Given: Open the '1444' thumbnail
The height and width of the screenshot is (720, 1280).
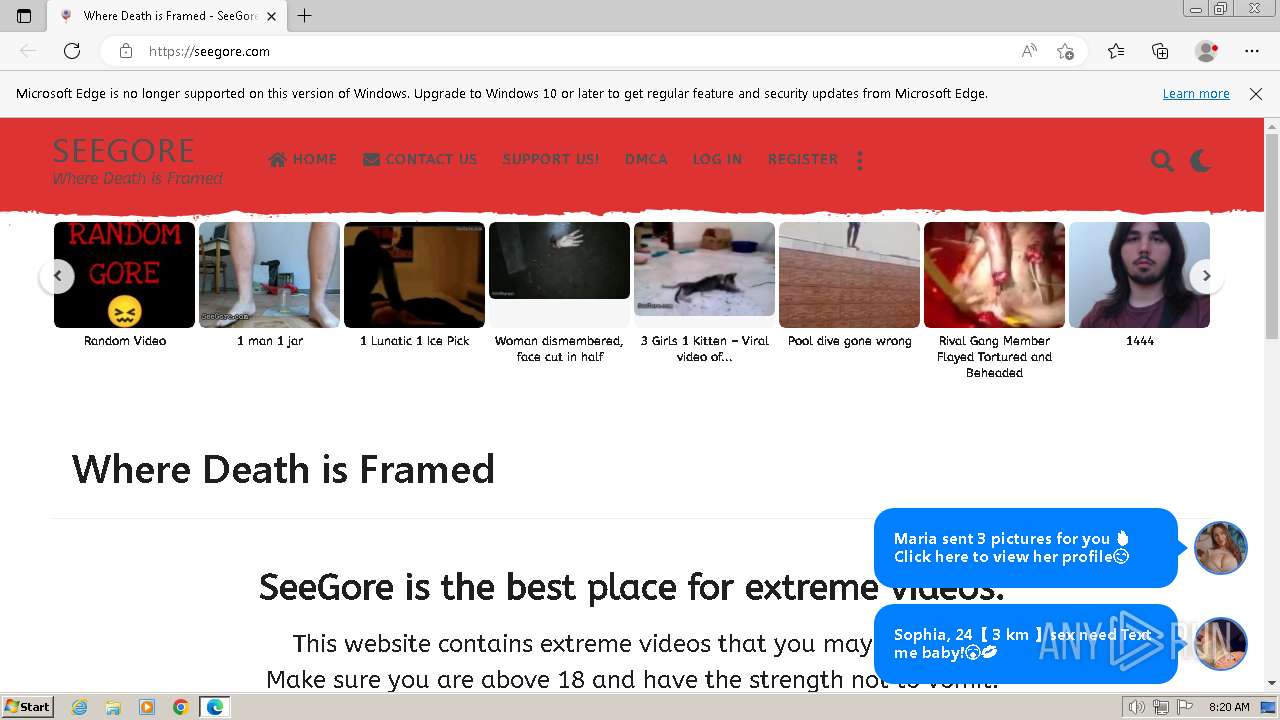Looking at the screenshot, I should [x=1139, y=275].
